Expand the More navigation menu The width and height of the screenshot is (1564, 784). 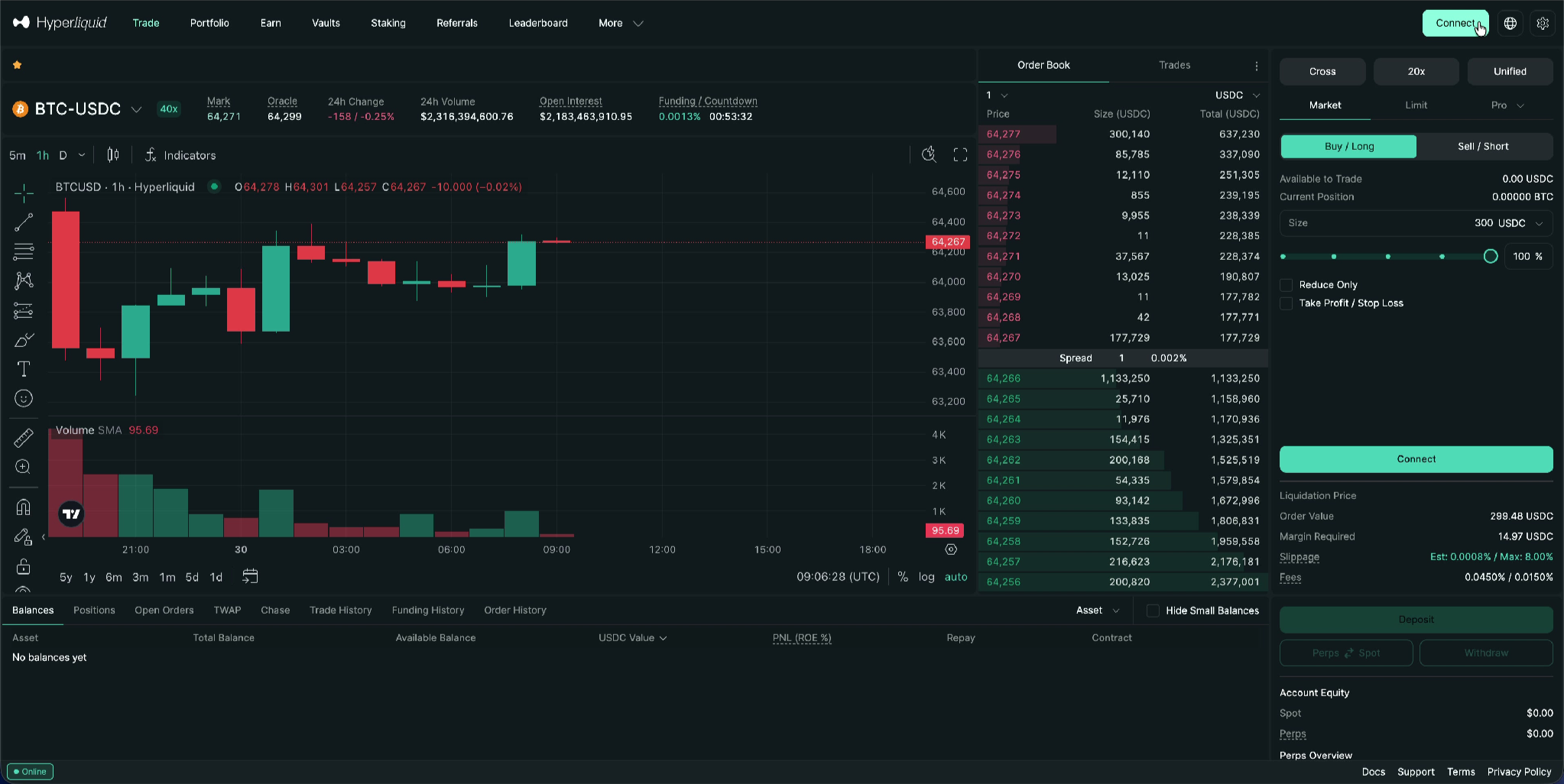(621, 23)
